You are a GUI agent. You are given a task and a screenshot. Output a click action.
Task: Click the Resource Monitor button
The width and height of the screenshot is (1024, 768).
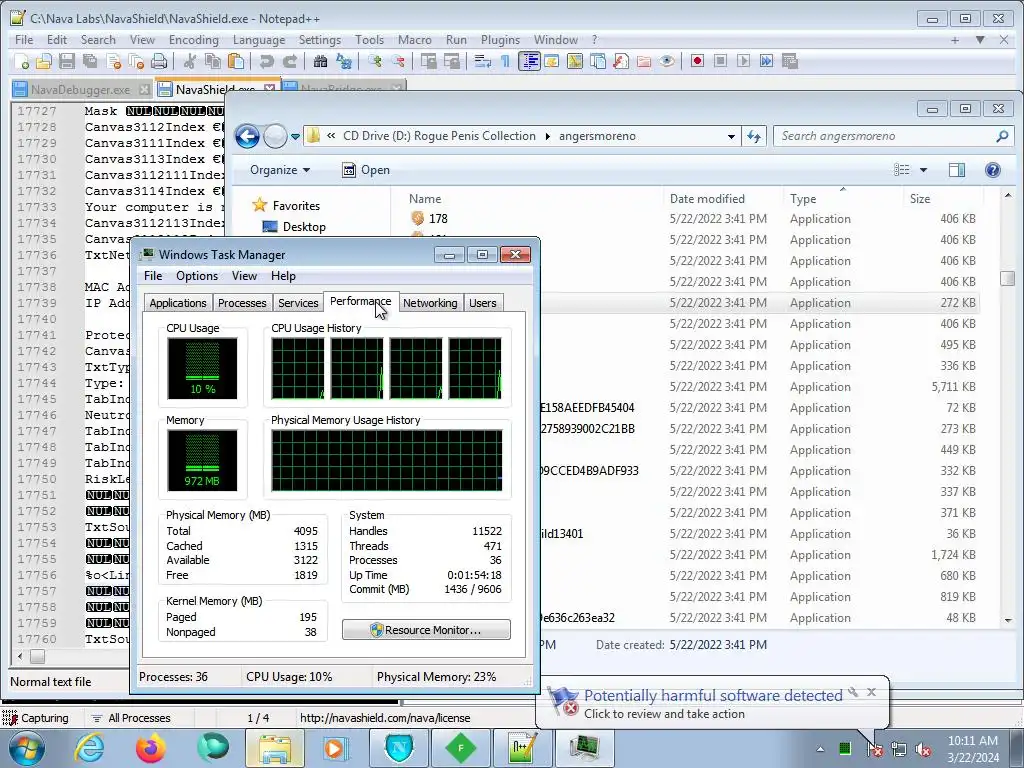click(426, 630)
